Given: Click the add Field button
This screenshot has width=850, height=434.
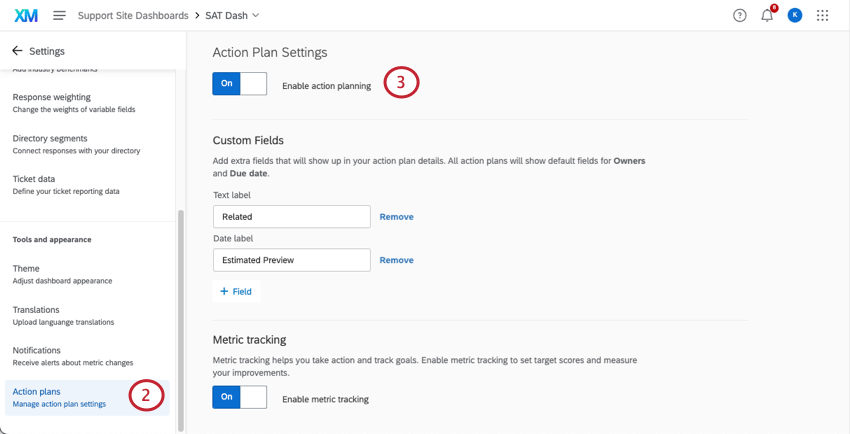Looking at the screenshot, I should pos(236,291).
